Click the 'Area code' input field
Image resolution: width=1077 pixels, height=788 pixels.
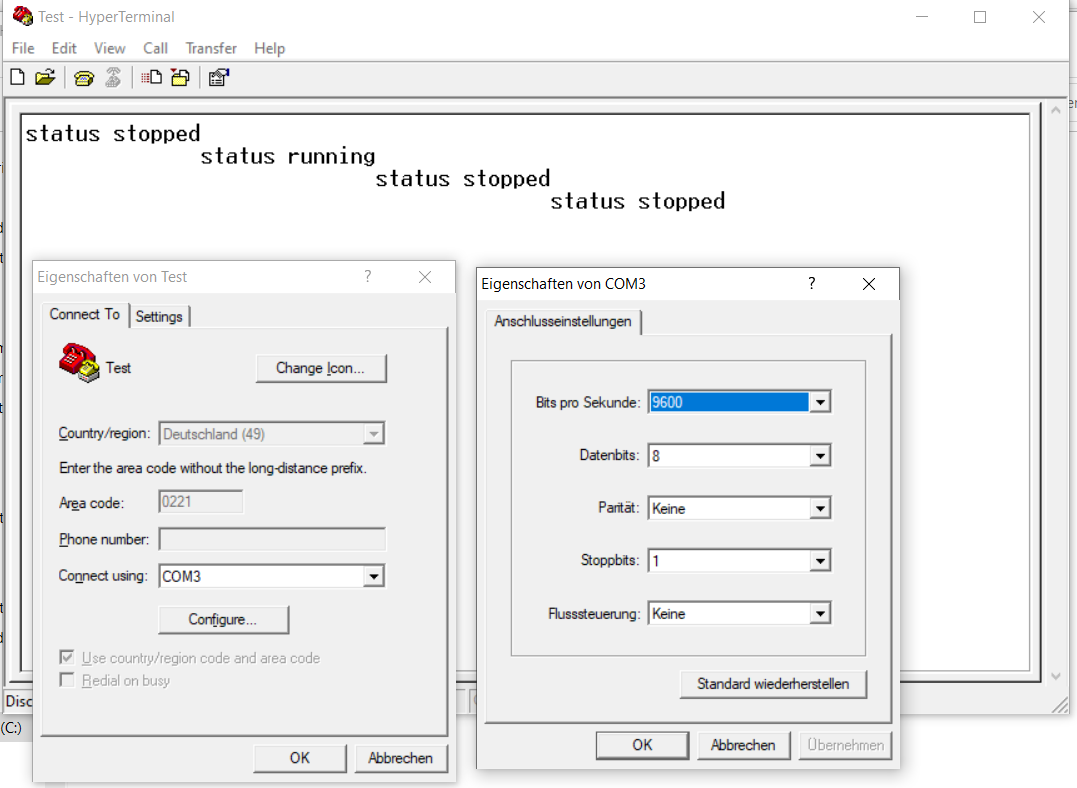(201, 502)
